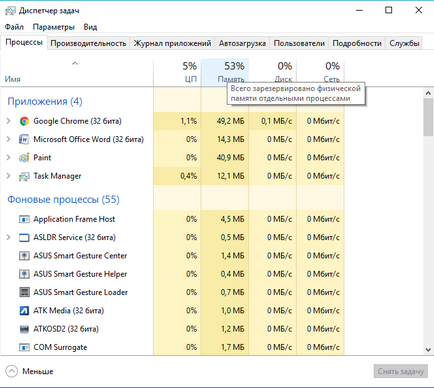434x388 pixels.
Task: Click the Приложения (4) group header
Action: (x=45, y=101)
